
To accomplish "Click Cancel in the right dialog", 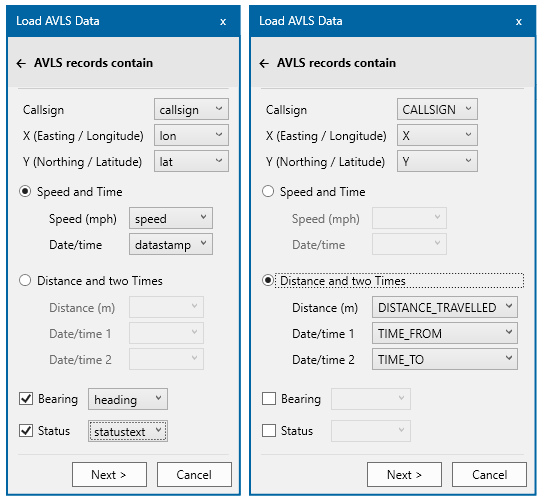I will tap(489, 474).
